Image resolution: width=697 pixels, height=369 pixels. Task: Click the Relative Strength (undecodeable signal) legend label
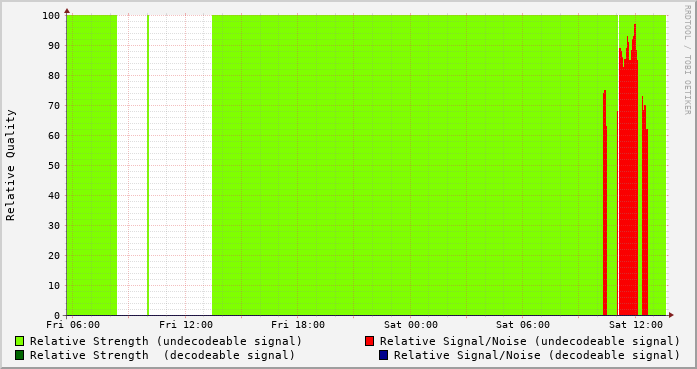point(166,341)
